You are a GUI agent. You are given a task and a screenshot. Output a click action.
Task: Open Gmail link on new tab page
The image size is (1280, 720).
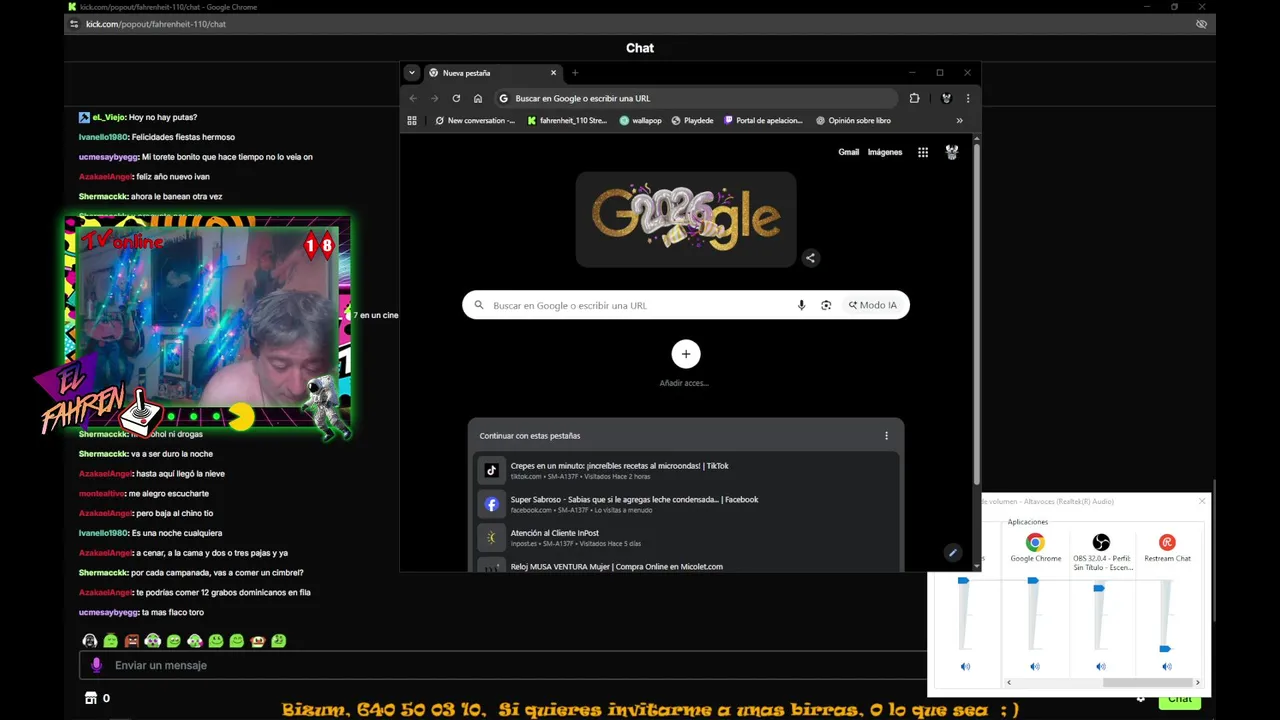(x=848, y=152)
